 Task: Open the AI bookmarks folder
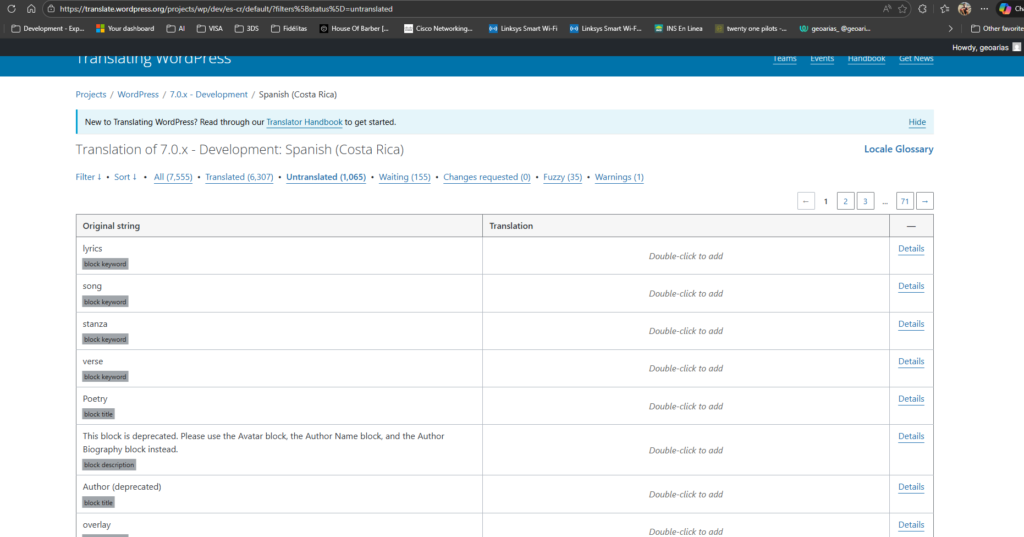point(176,29)
